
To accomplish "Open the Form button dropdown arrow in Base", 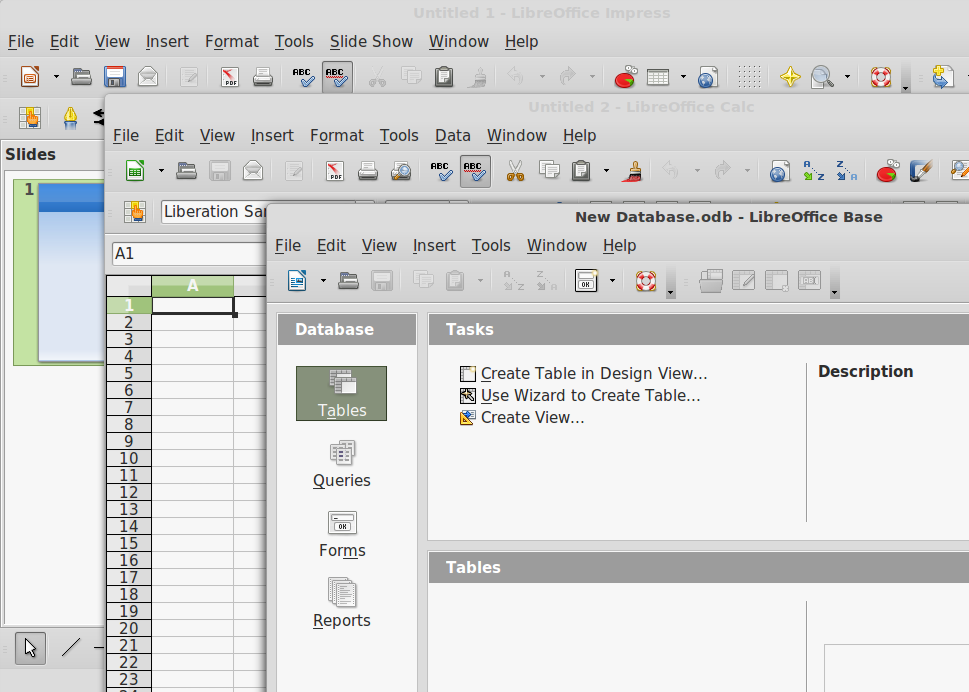I will (612, 281).
